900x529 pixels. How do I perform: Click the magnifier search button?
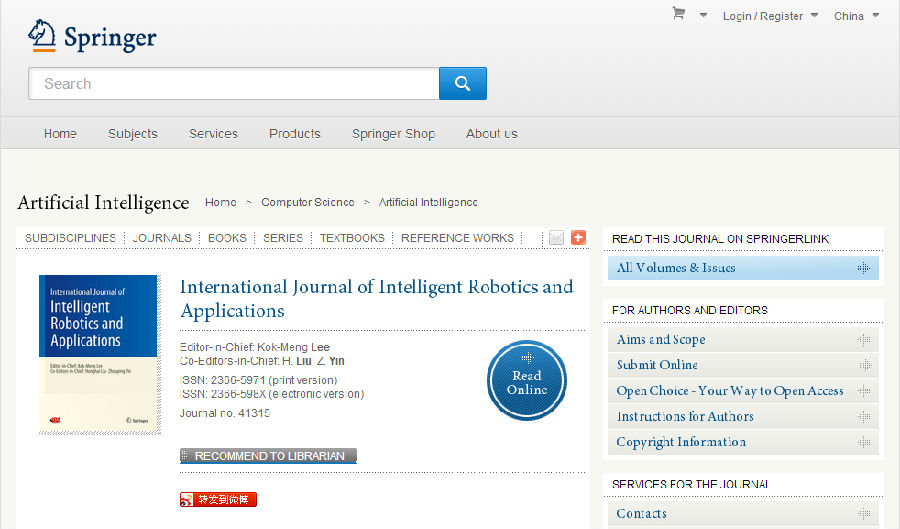[x=462, y=84]
